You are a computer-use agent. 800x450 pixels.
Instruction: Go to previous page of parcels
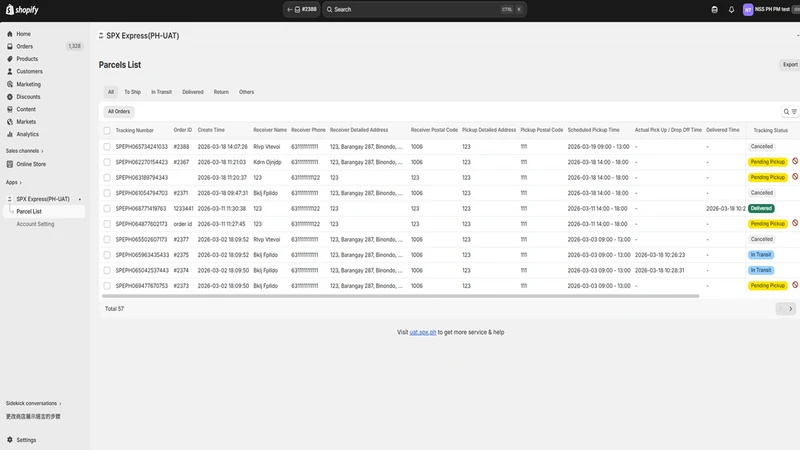pyautogui.click(x=781, y=309)
